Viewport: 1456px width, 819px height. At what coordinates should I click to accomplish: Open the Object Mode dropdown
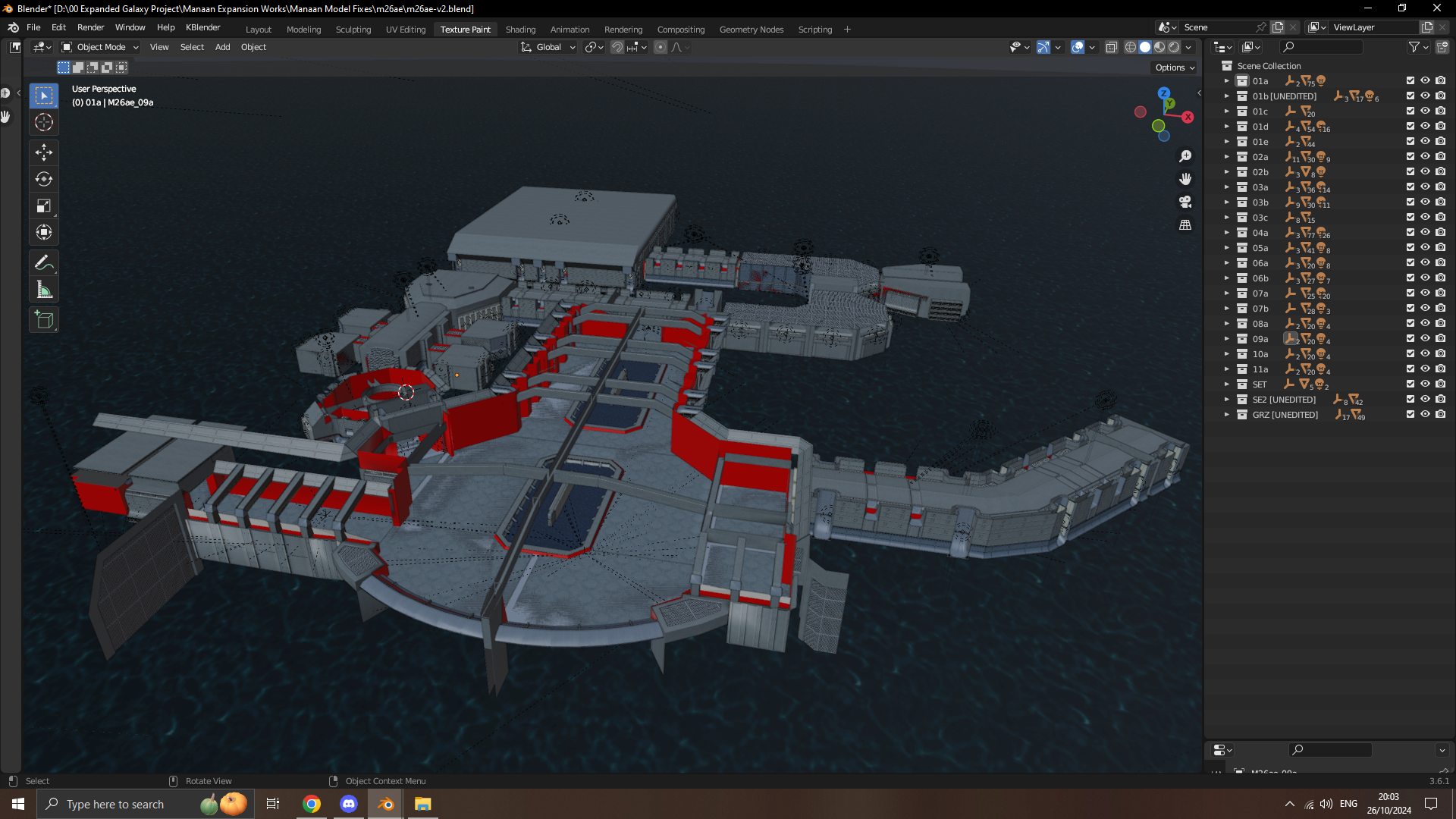(100, 47)
